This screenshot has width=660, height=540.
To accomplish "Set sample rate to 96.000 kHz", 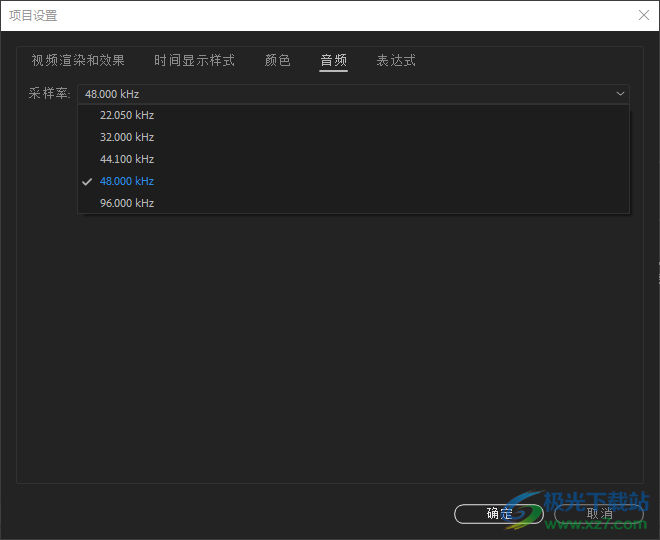I will (353, 203).
